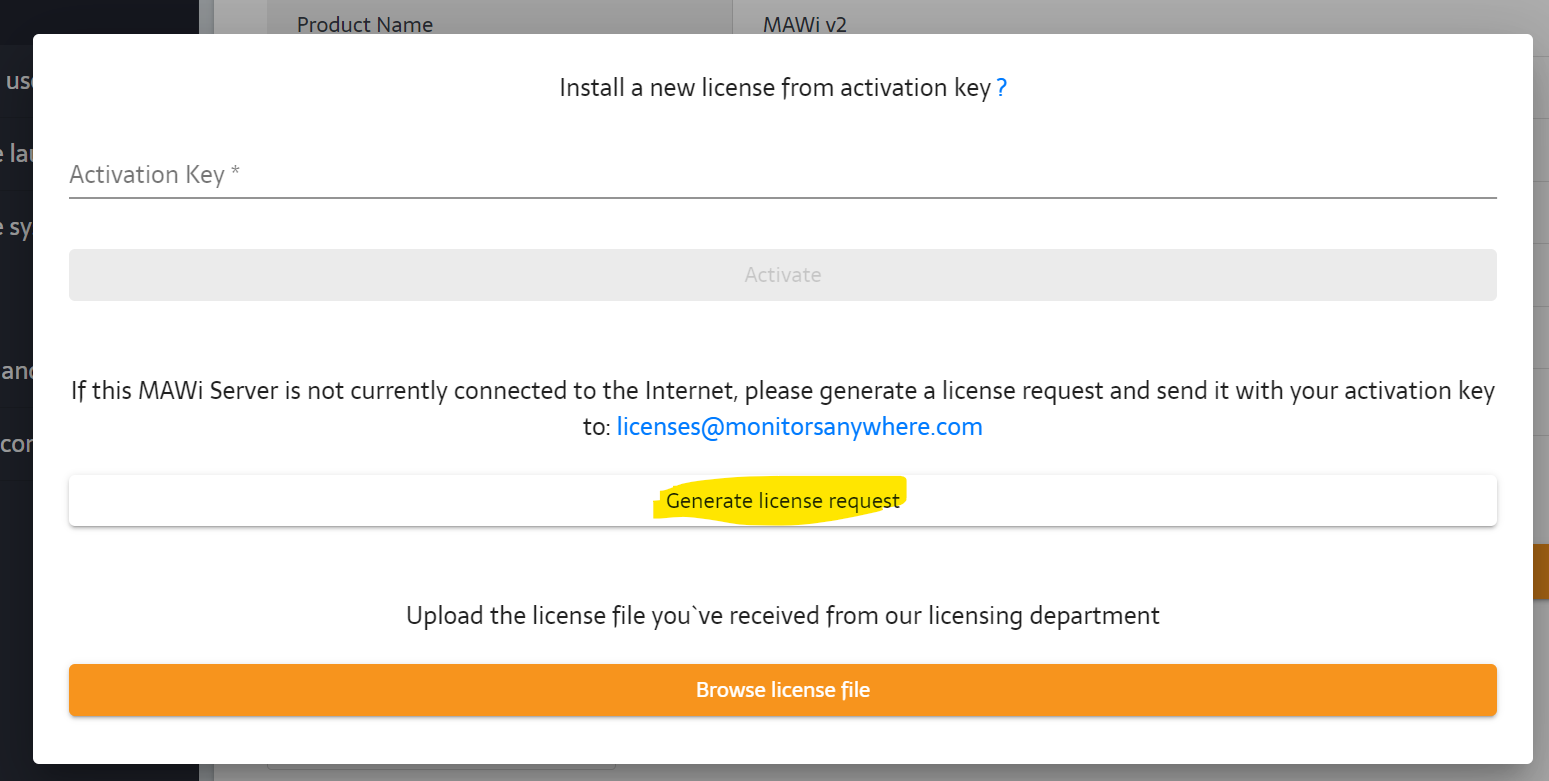Click the required asterisk beside Activation Key
The height and width of the screenshot is (781, 1549).
point(236,174)
